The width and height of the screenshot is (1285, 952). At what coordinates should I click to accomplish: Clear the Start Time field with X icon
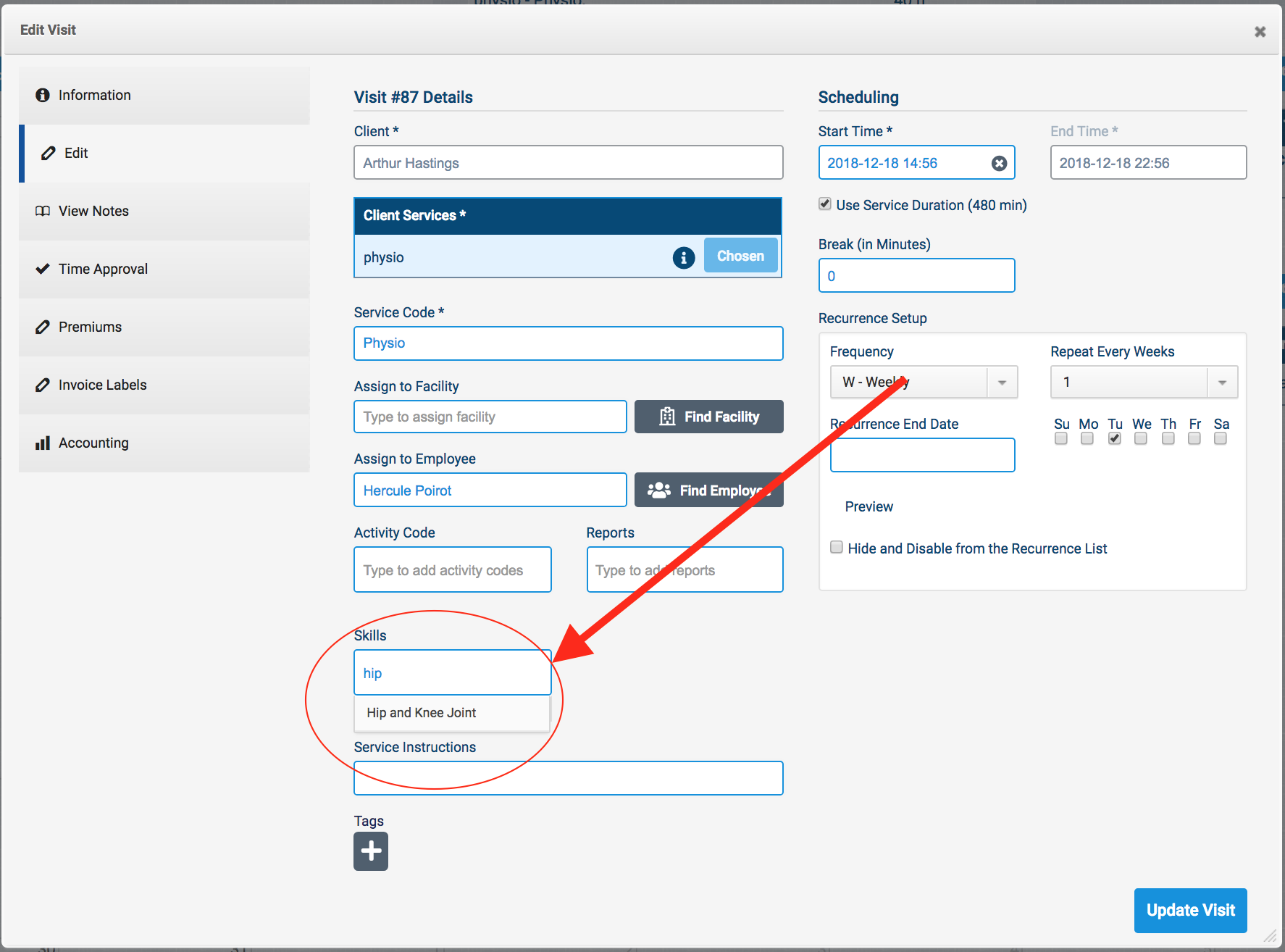coord(999,164)
